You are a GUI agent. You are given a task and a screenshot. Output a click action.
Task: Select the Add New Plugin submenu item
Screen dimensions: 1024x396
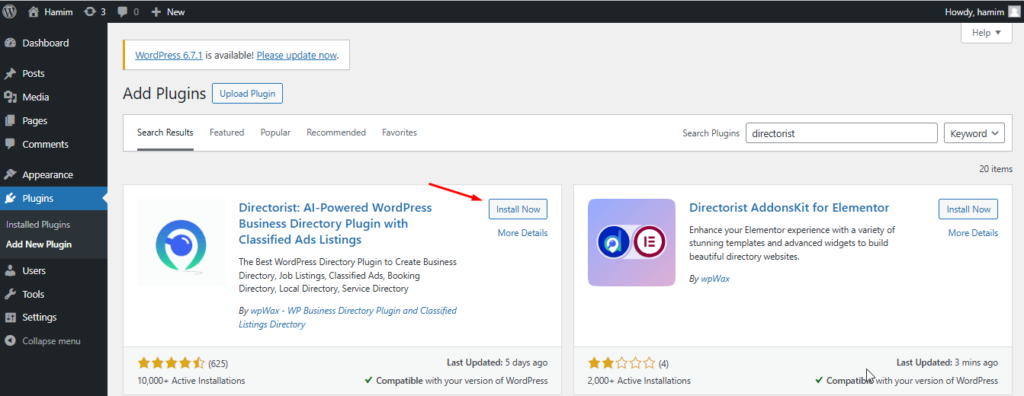[x=39, y=245]
